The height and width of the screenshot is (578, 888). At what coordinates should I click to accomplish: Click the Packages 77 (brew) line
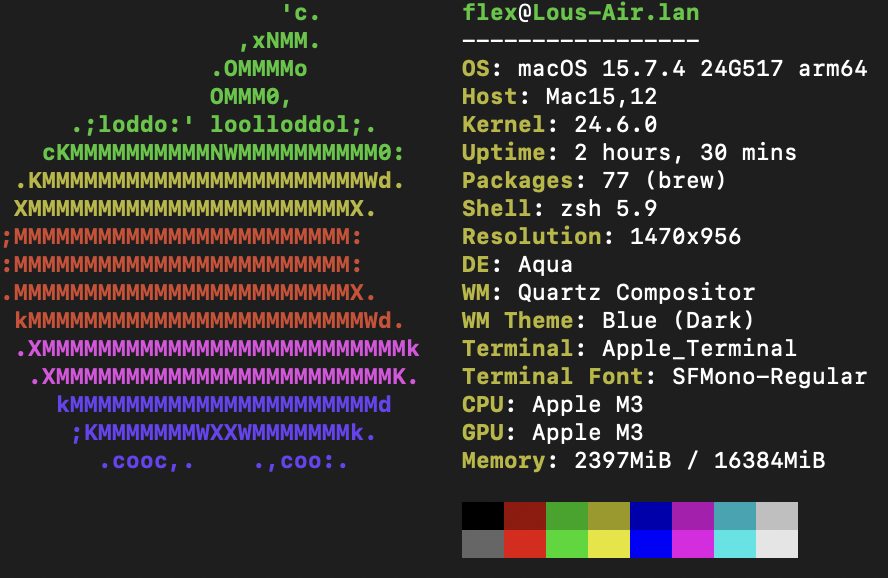(x=594, y=181)
